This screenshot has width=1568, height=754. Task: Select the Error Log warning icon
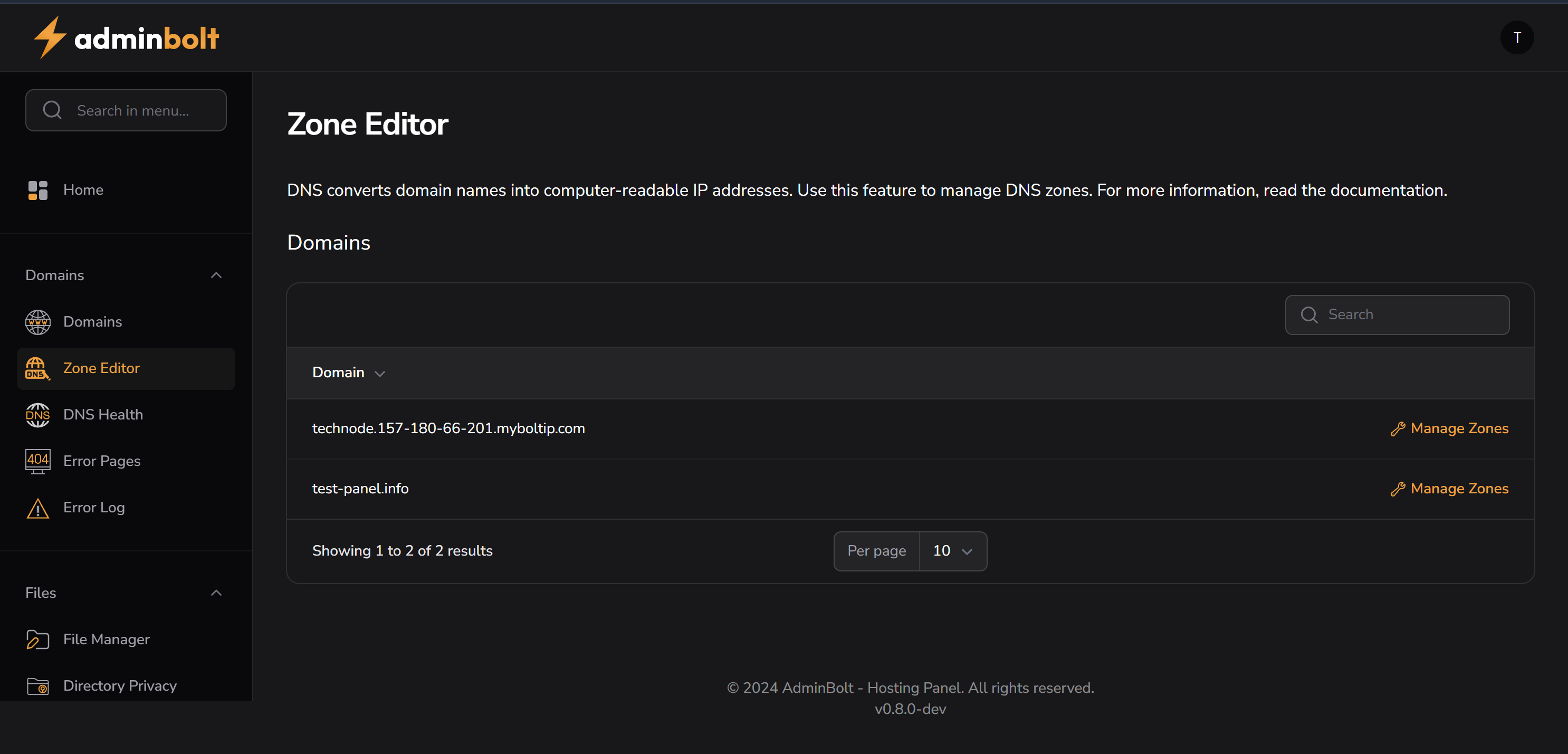coord(37,508)
